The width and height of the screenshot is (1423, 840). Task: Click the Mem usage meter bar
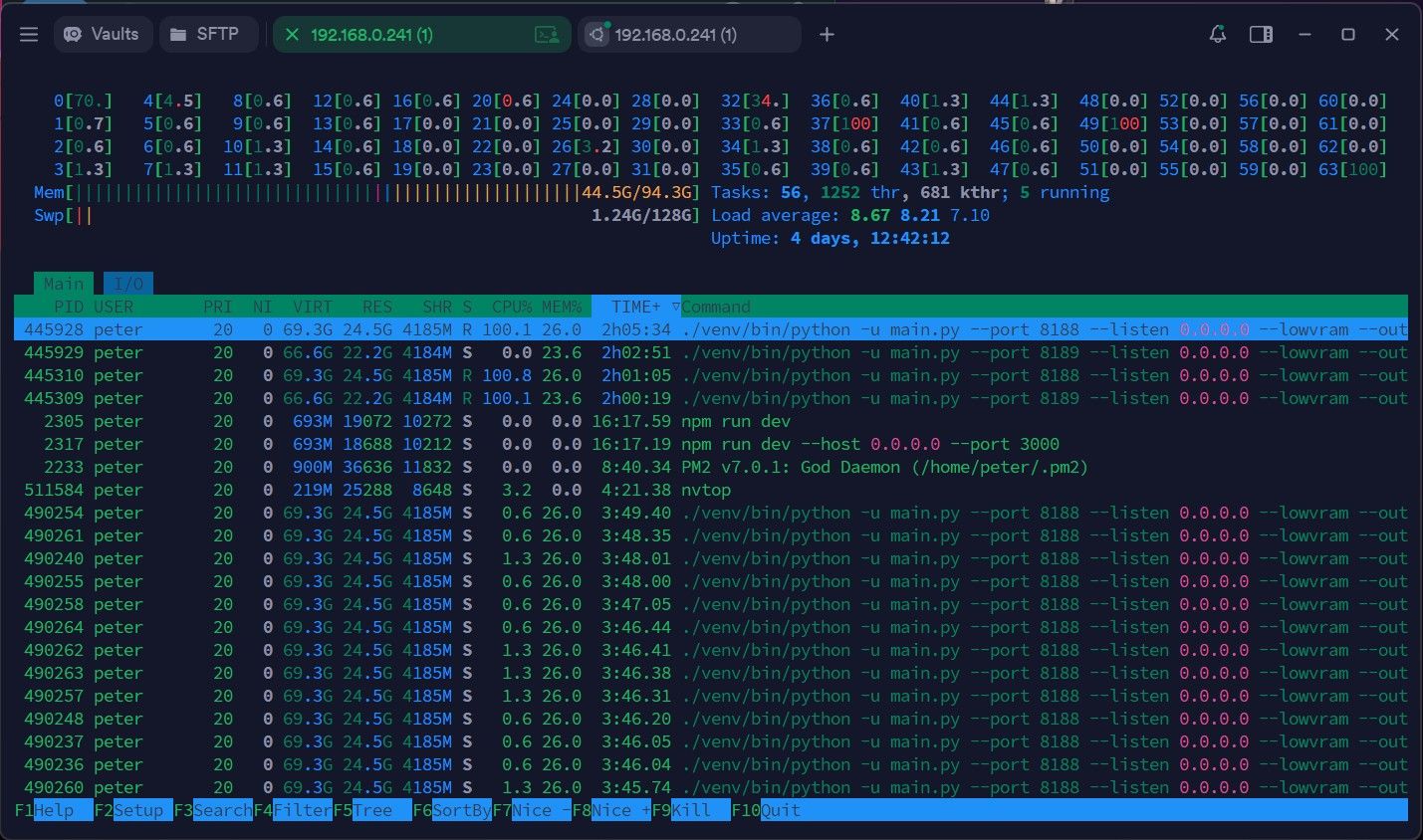click(x=366, y=192)
